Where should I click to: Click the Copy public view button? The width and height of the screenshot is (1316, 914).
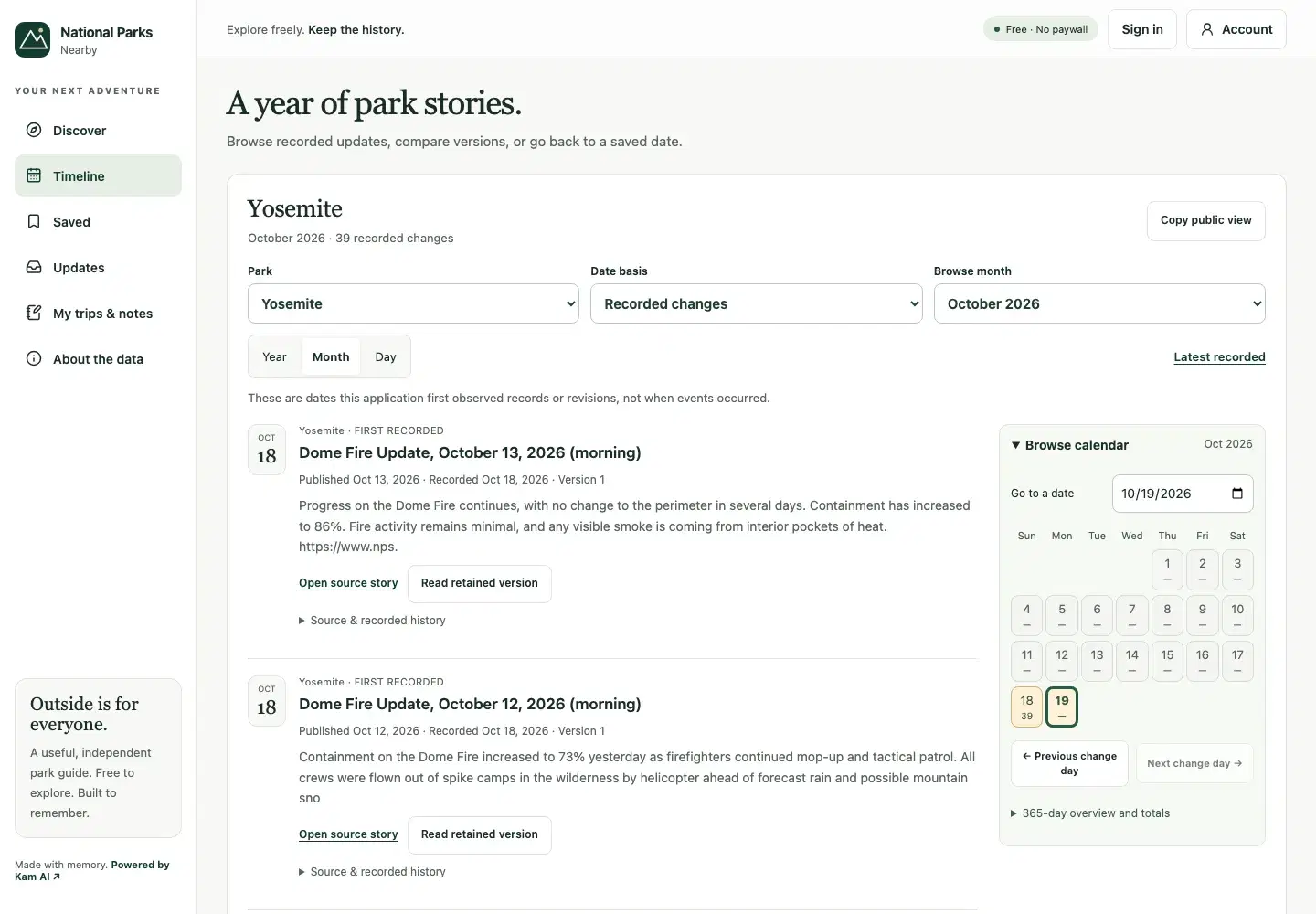click(1206, 221)
